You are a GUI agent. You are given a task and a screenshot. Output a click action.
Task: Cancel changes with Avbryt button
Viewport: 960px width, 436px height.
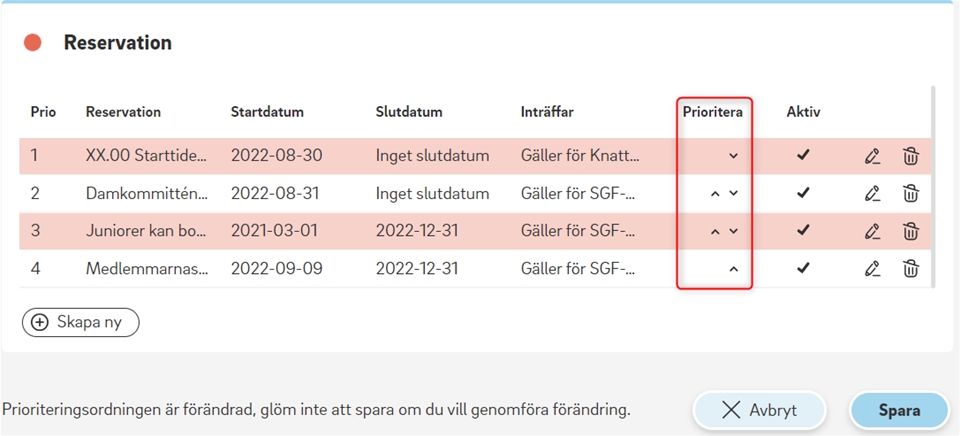click(760, 410)
